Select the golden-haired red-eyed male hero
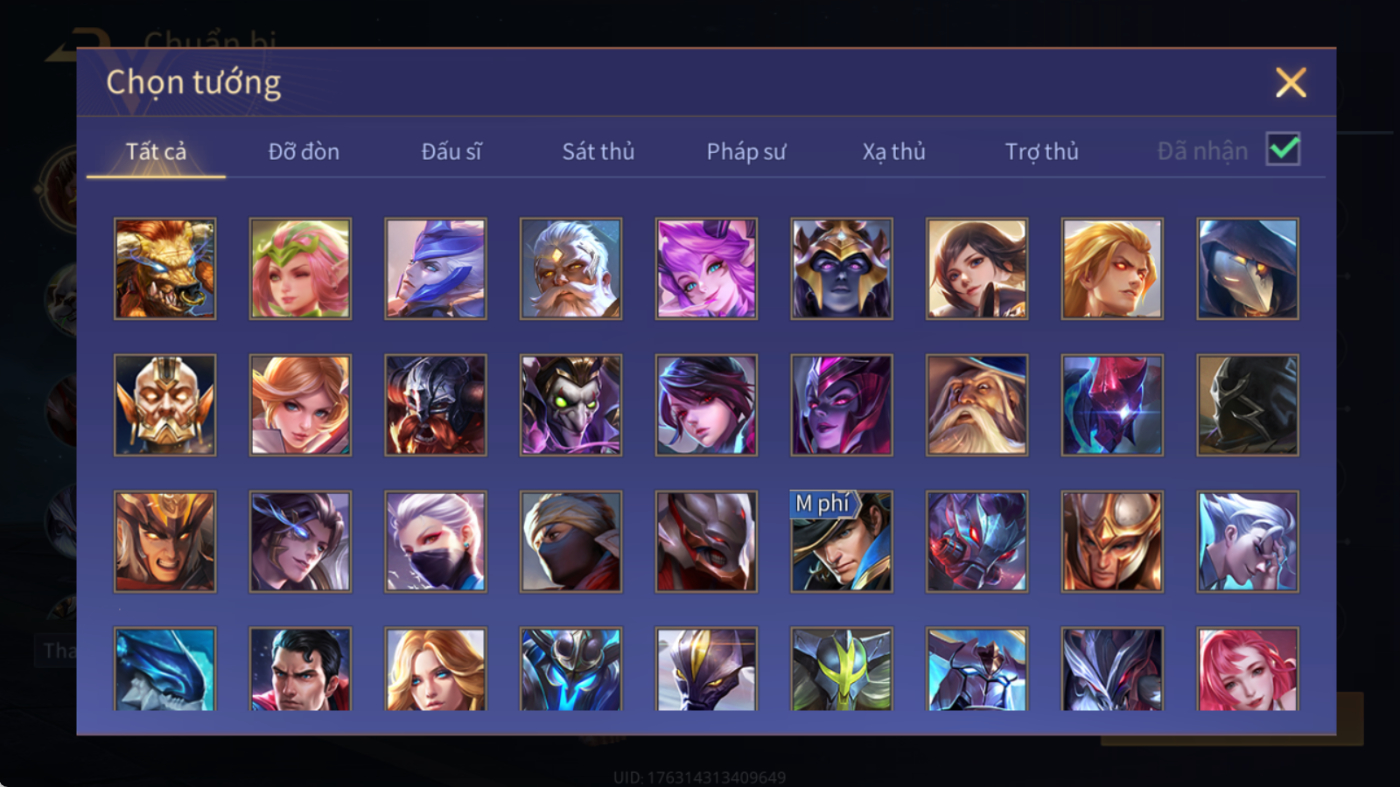Screen dimensions: 1400x787 (1112, 269)
